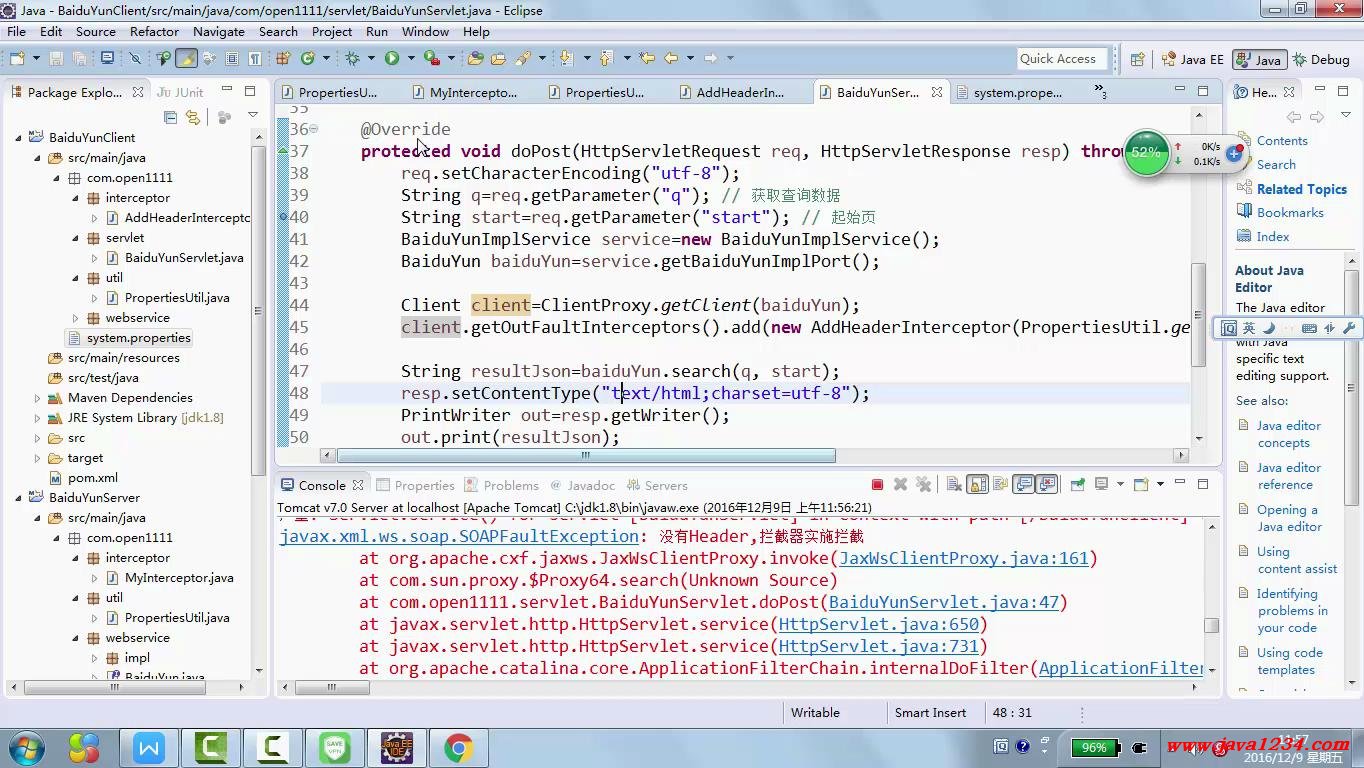Click the Debug bug toolbar icon
Screen dimensions: 1364x768
(352, 59)
